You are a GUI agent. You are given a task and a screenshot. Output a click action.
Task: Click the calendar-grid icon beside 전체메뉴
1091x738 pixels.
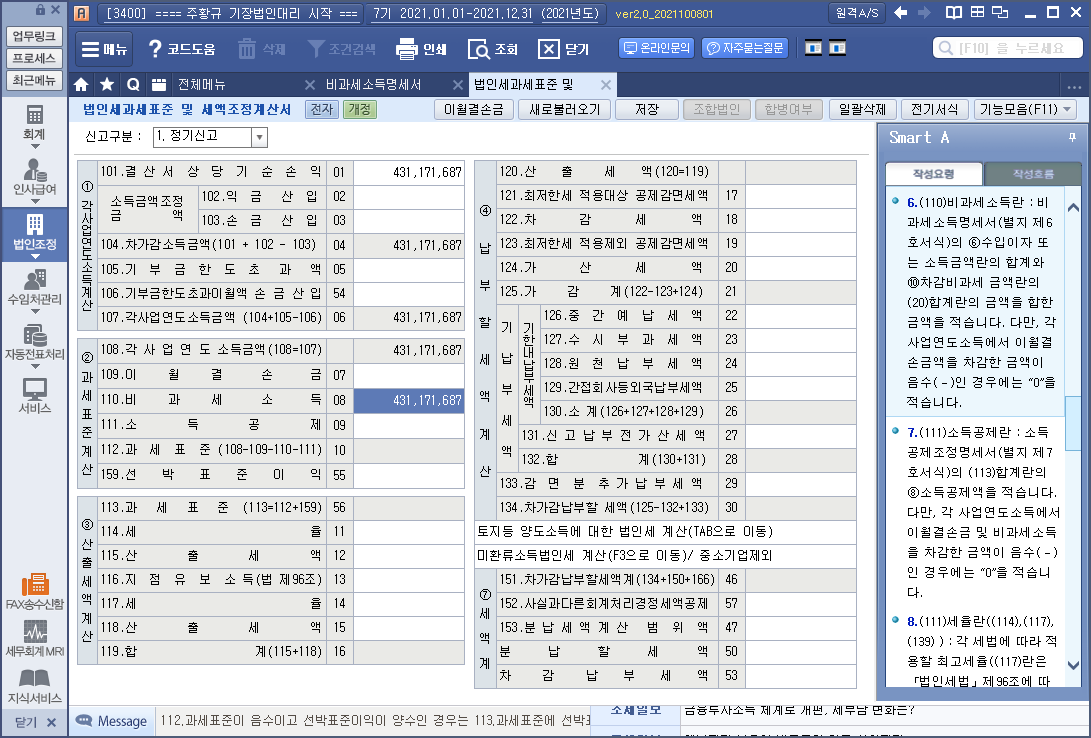159,85
